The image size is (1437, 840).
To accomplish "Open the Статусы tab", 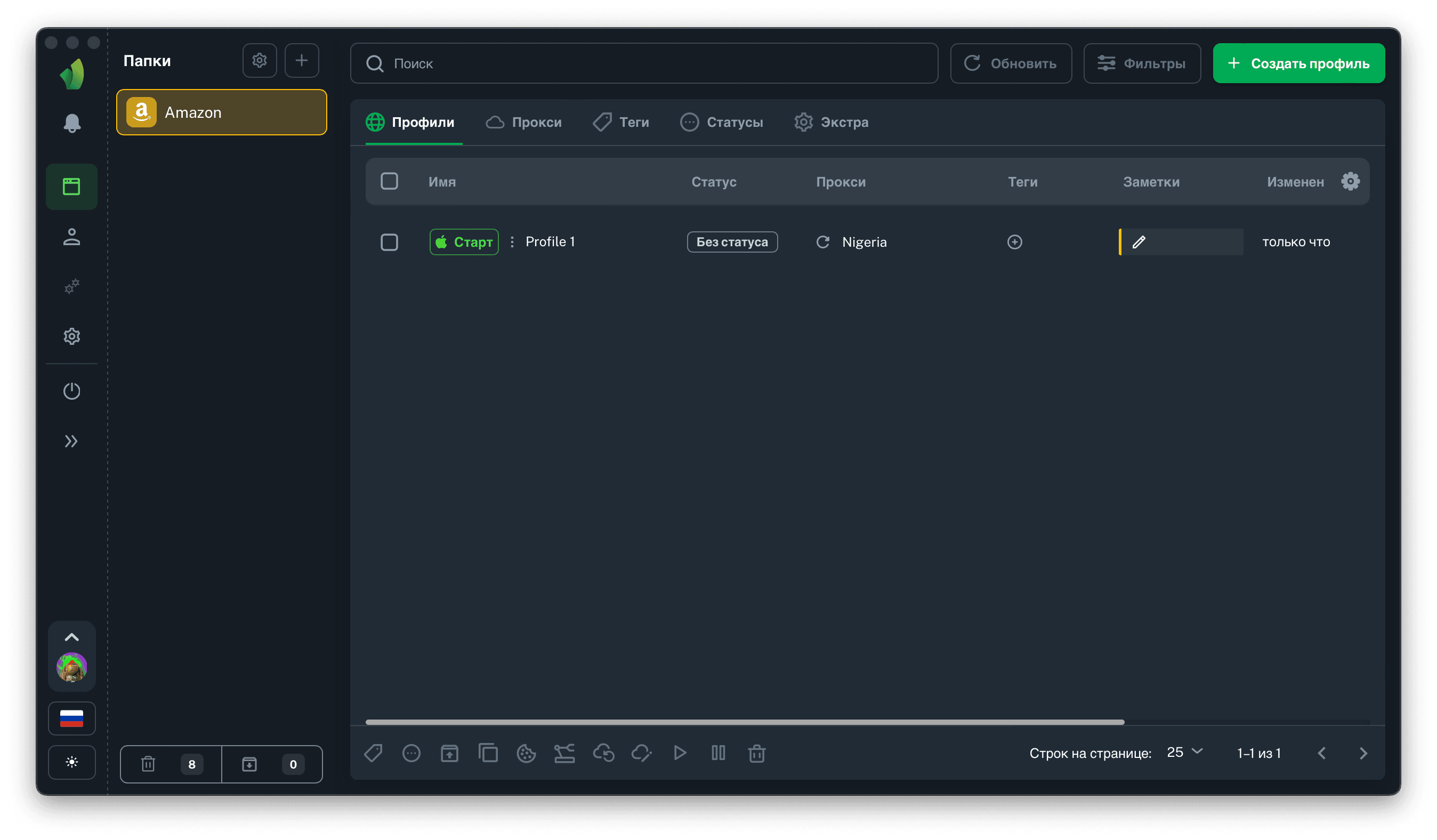I will [x=721, y=122].
